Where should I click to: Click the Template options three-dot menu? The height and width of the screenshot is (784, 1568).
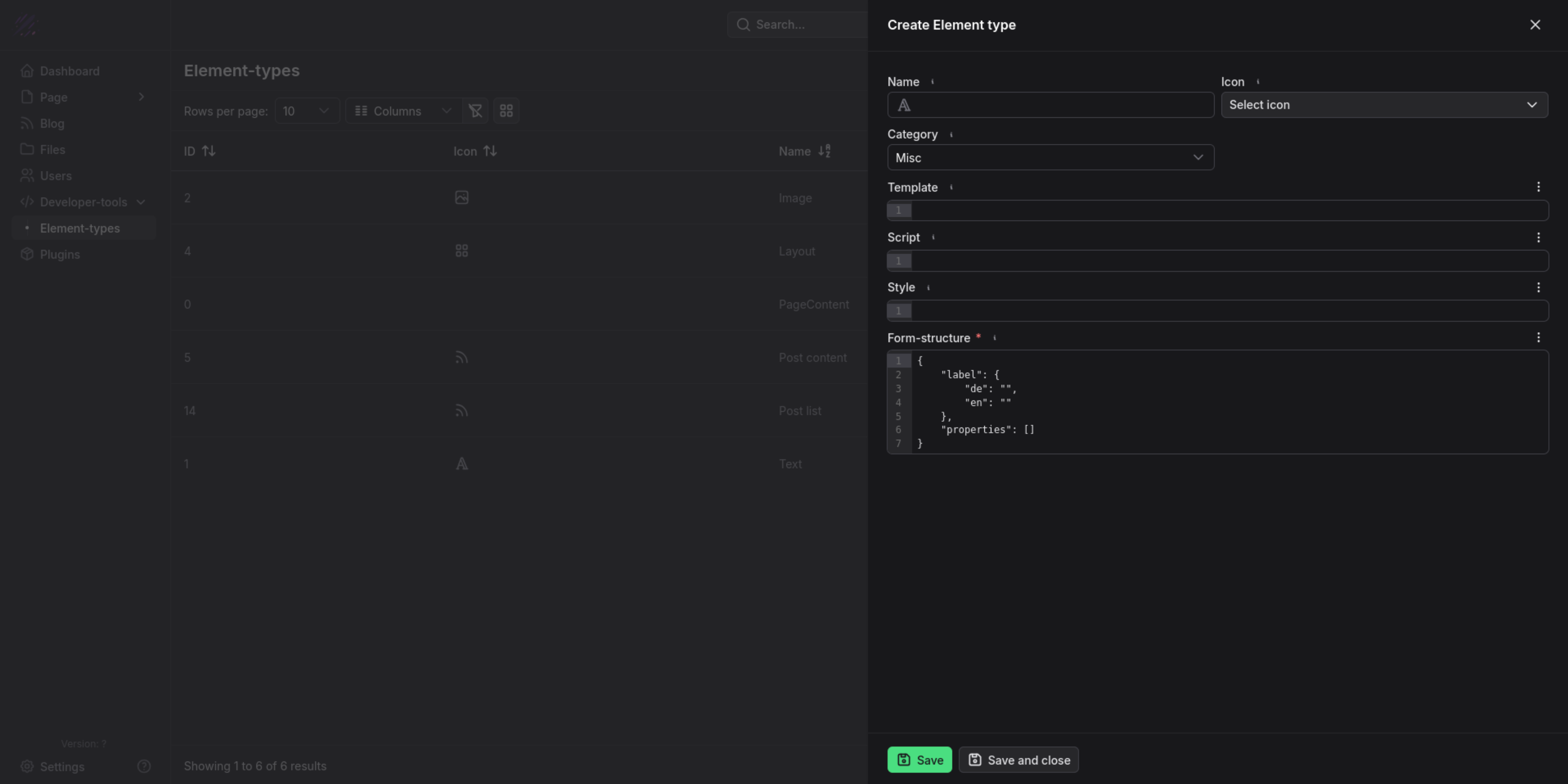click(x=1538, y=187)
